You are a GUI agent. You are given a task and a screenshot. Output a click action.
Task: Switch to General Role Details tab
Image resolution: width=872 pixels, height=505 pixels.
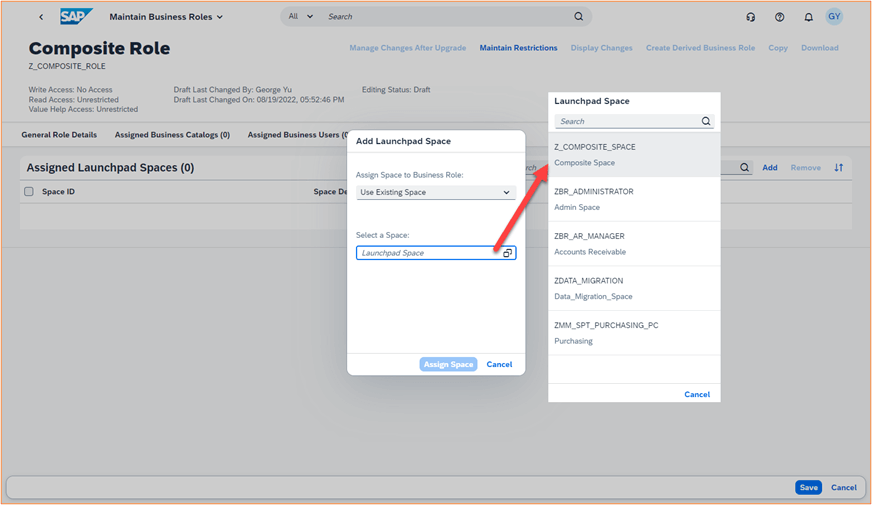click(59, 135)
